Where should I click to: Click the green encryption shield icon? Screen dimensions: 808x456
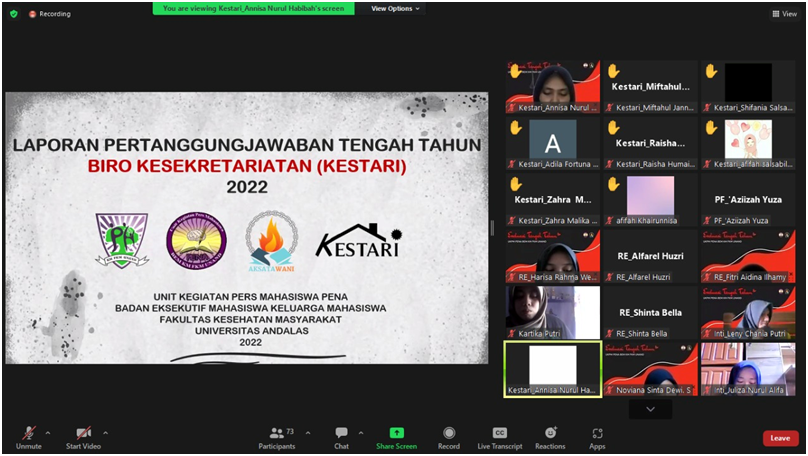coord(14,14)
